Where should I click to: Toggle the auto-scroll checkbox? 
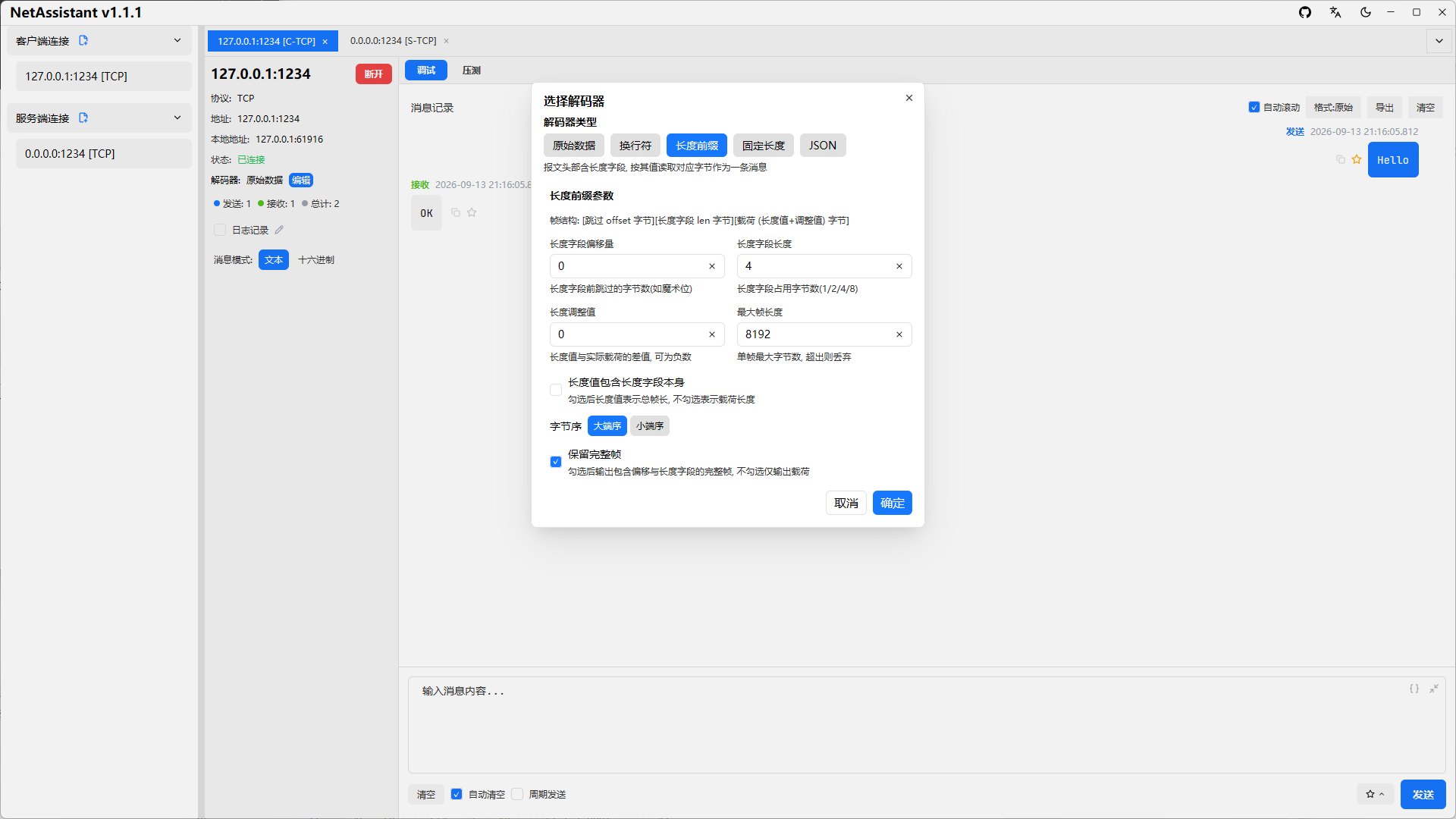[x=1254, y=107]
